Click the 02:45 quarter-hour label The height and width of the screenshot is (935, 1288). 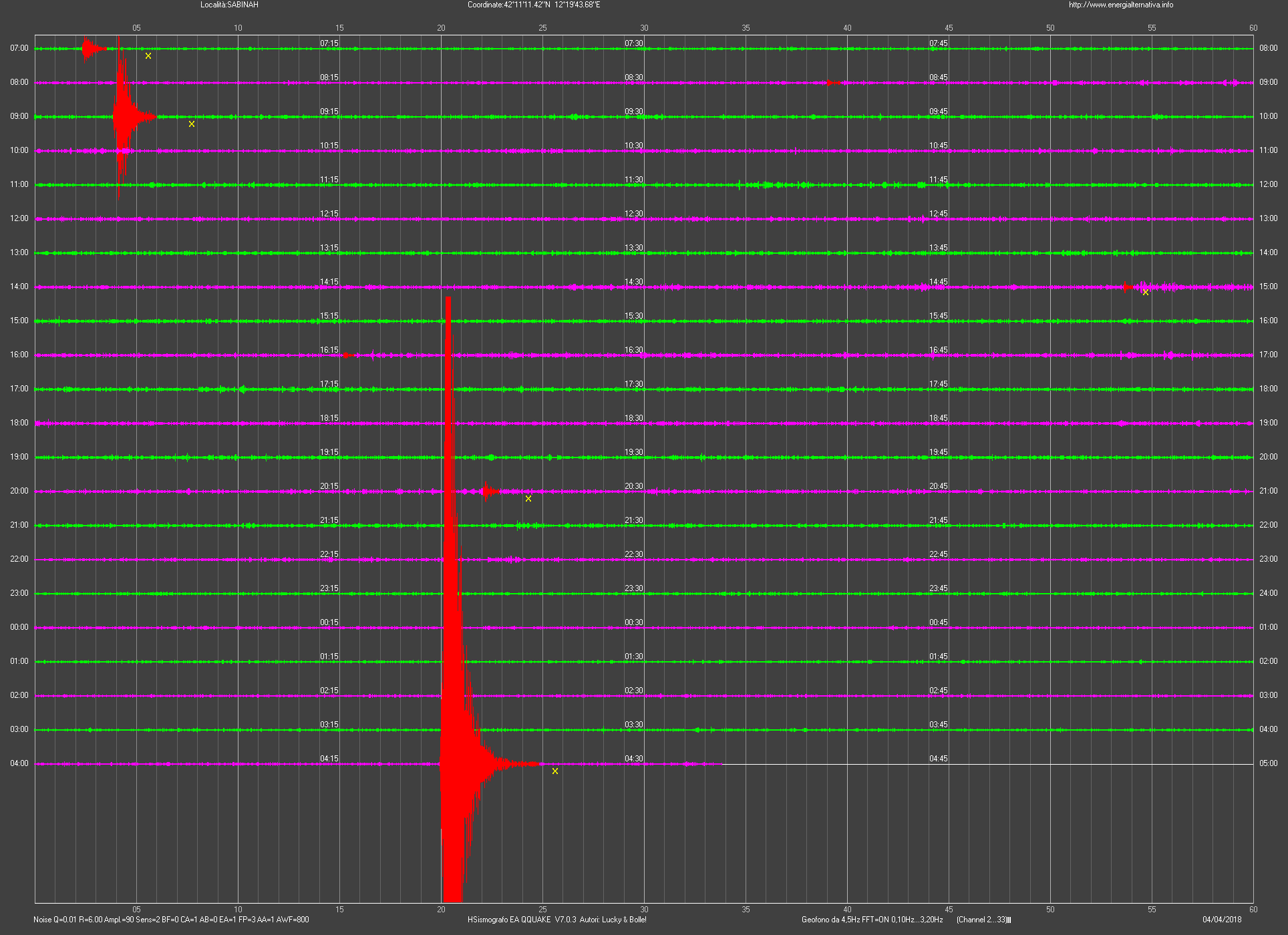(x=939, y=691)
